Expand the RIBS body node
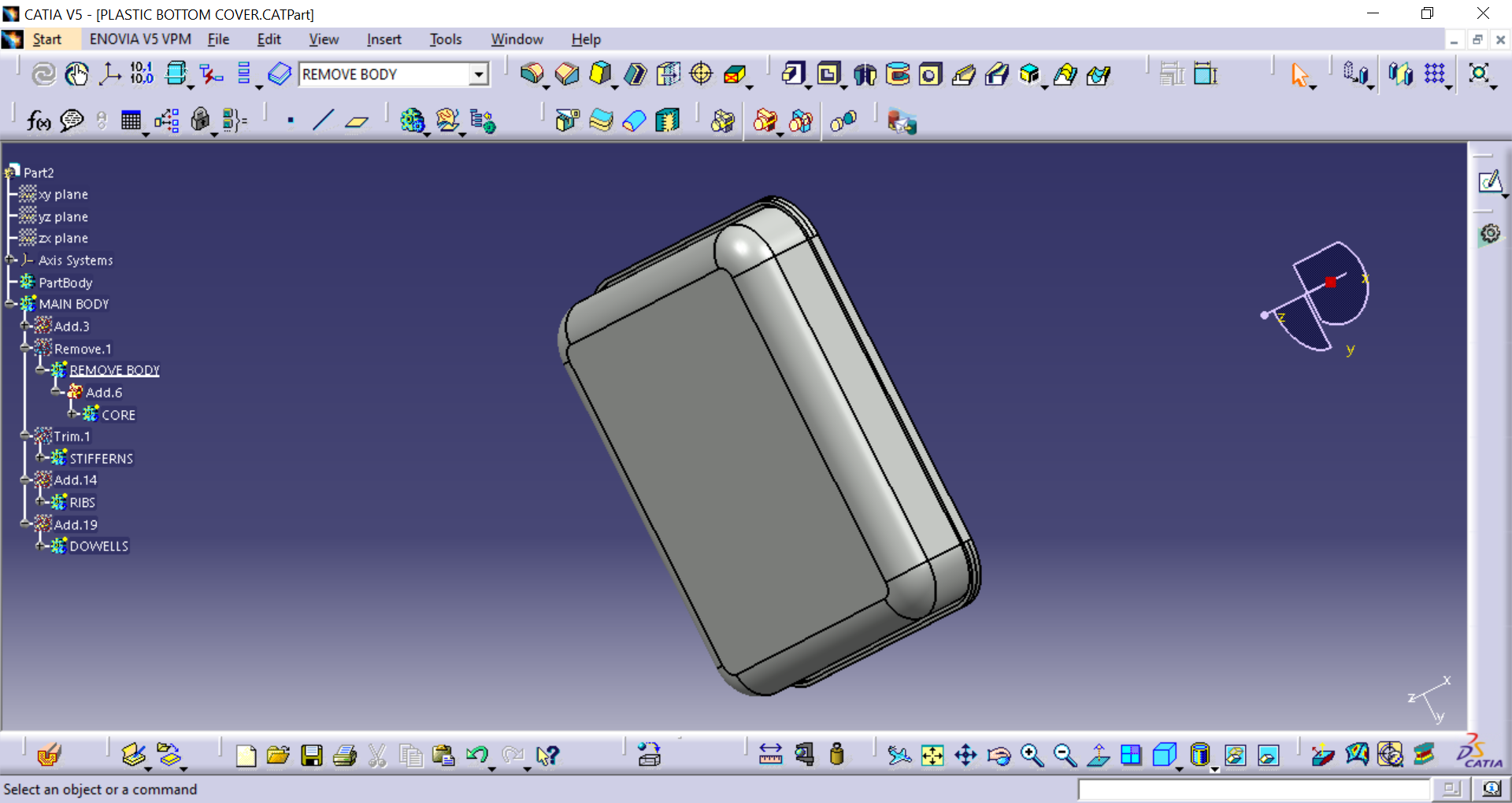 [42, 501]
